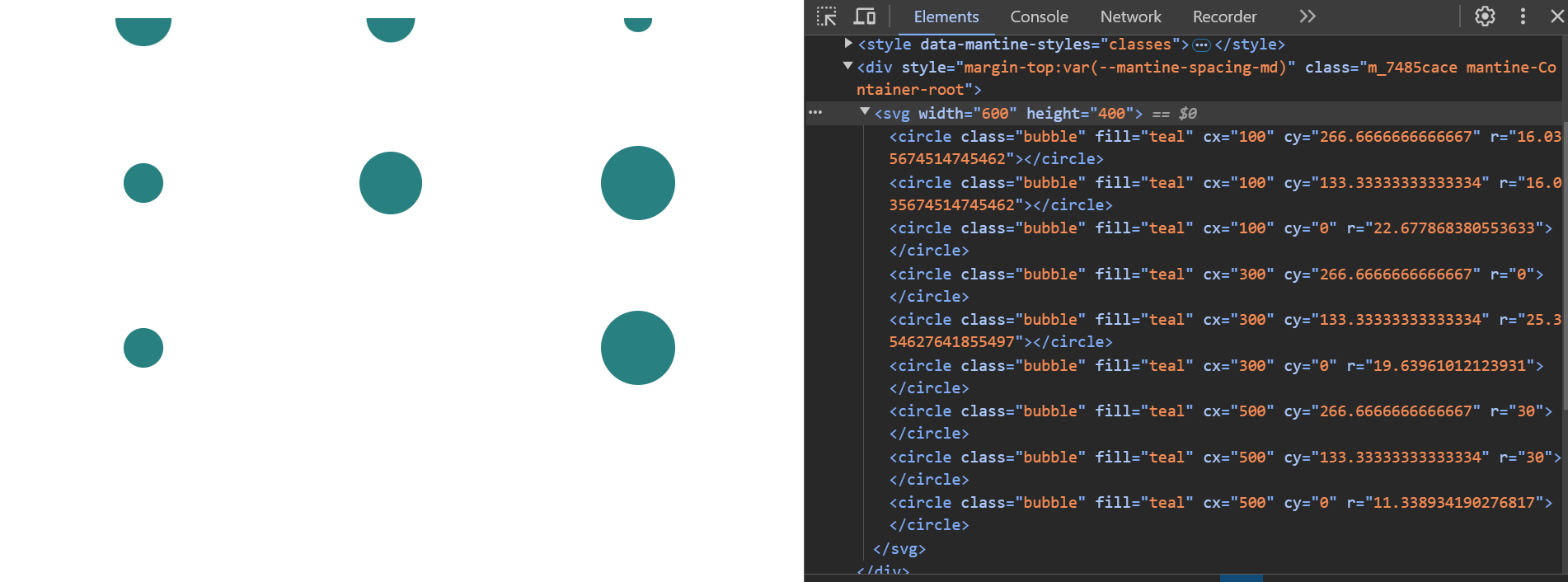Screen dimensions: 1568x582
Task: Select circle with r 22.677868380553633
Action: coord(1220,239)
